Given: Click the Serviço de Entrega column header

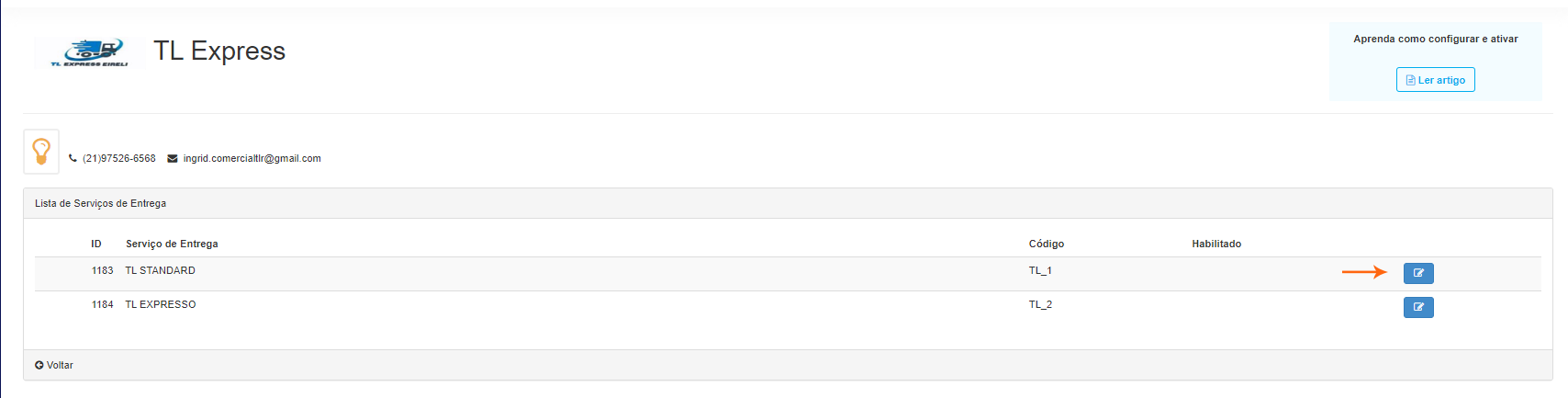Looking at the screenshot, I should tap(172, 244).
